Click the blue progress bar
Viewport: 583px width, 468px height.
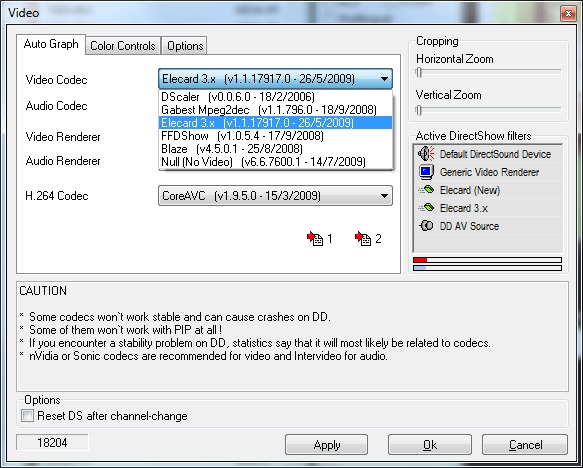[487, 268]
